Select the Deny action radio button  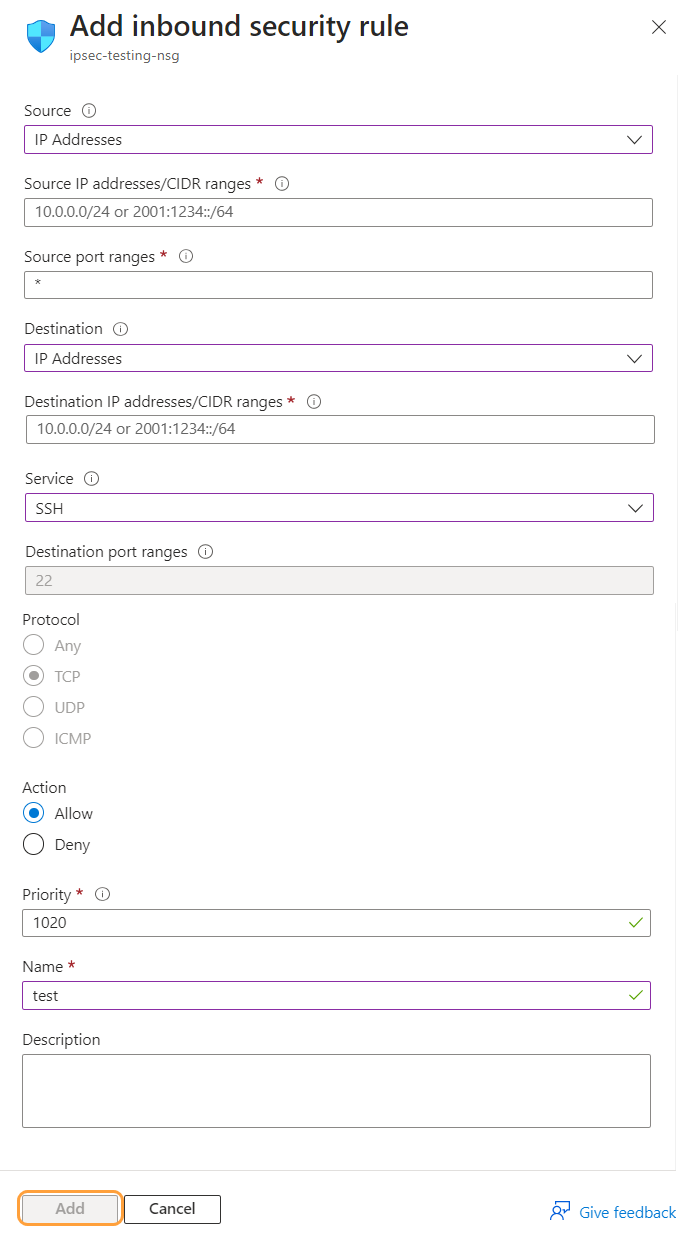click(33, 844)
